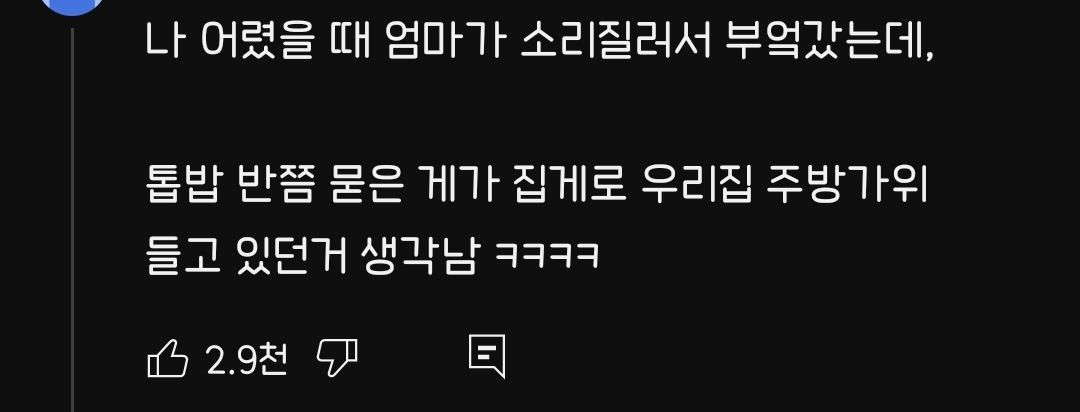Image resolution: width=1080 pixels, height=412 pixels.
Task: Click the word 톱밥 in the comment
Action: tap(182, 187)
